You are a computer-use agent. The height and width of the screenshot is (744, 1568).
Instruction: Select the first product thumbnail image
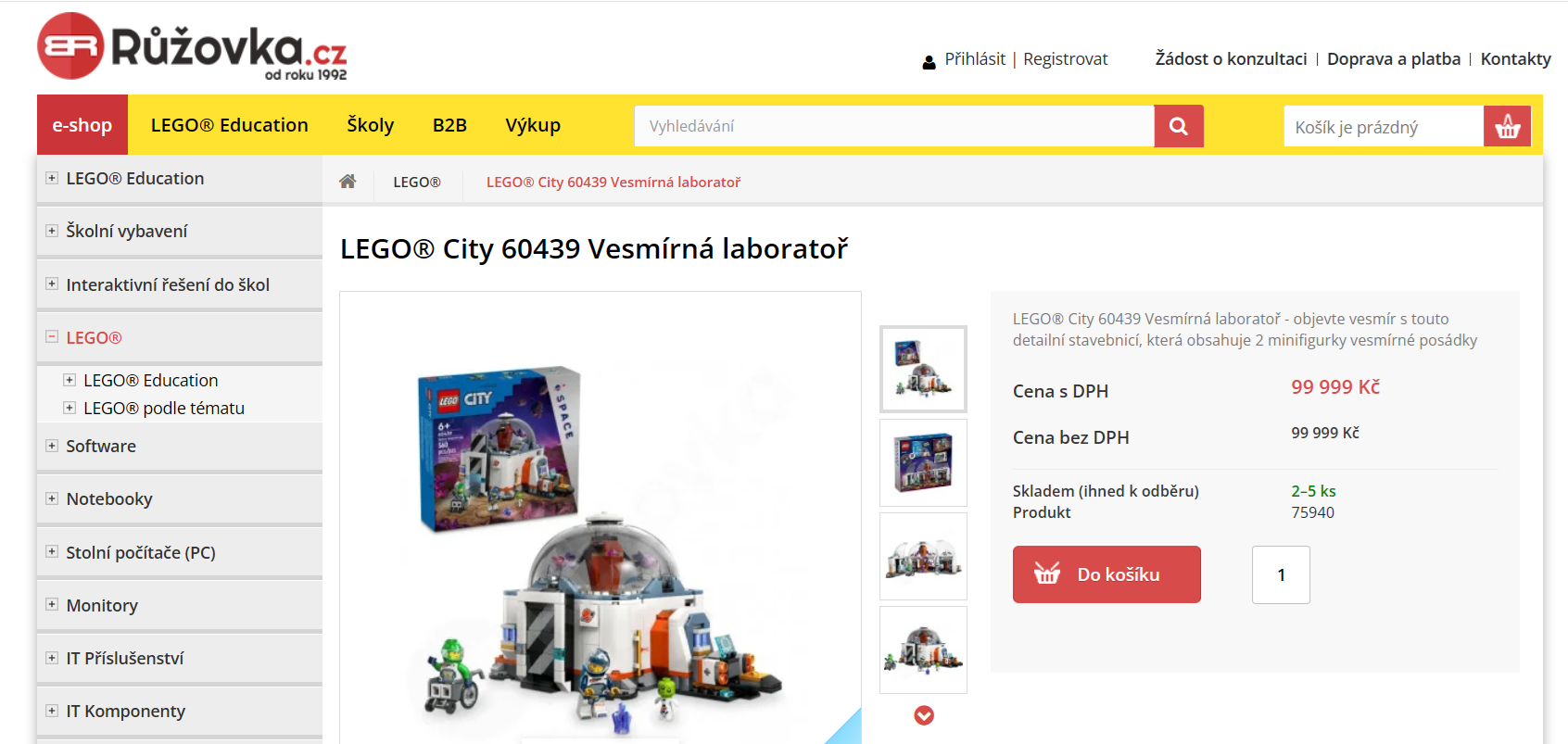(923, 369)
